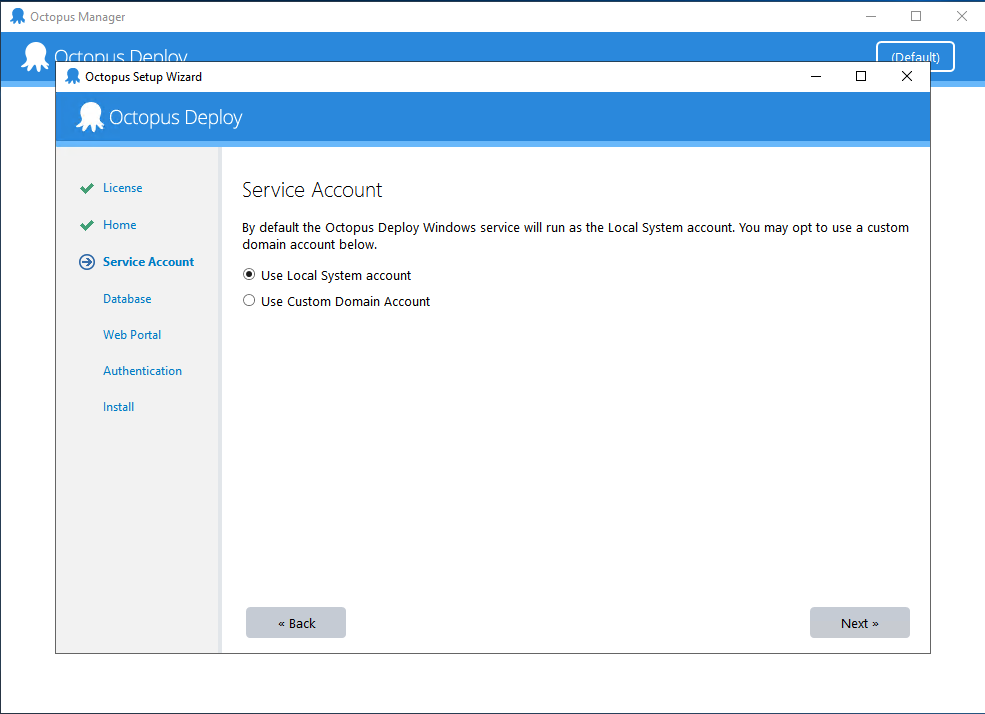The image size is (985, 714).
Task: Jump to the Database step
Action: click(127, 299)
